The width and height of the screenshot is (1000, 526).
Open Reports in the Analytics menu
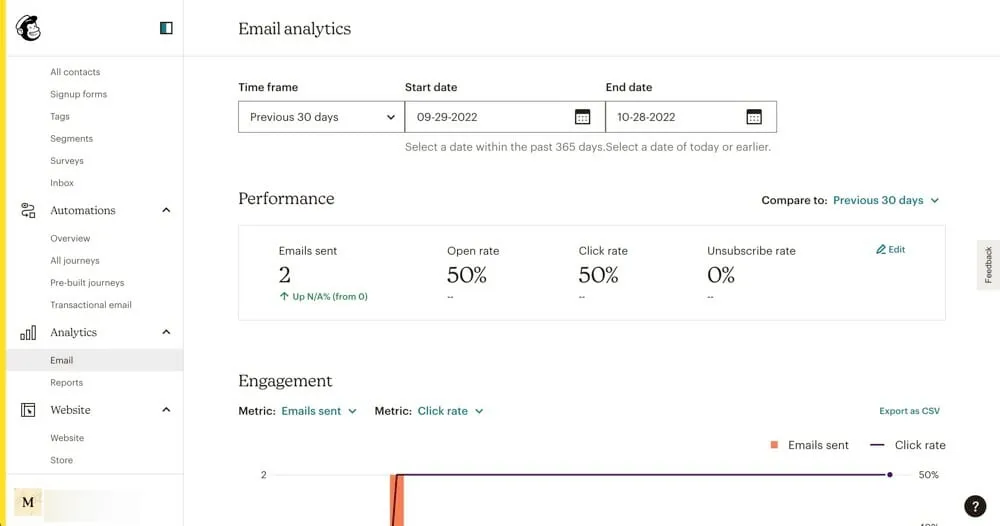coord(67,383)
